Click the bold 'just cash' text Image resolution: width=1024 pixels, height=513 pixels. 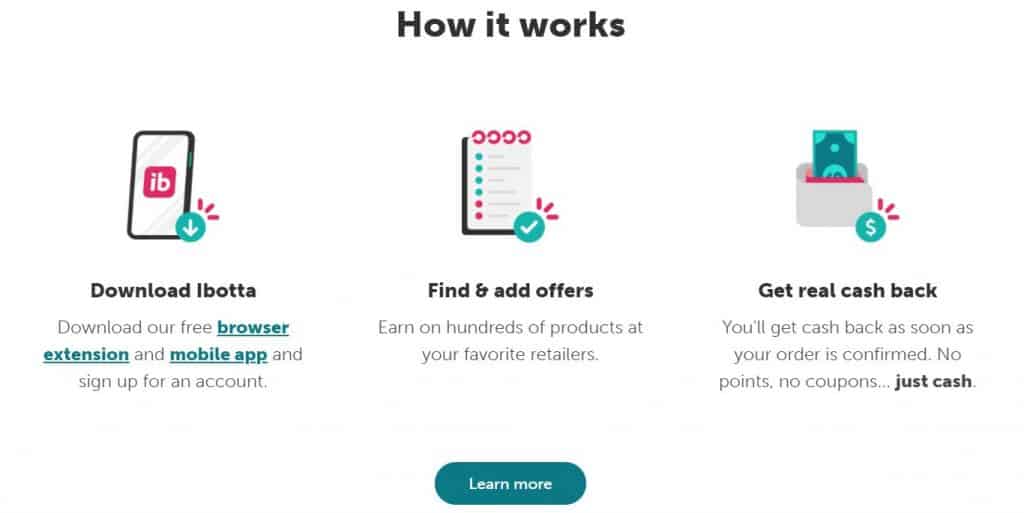pyautogui.click(x=933, y=381)
